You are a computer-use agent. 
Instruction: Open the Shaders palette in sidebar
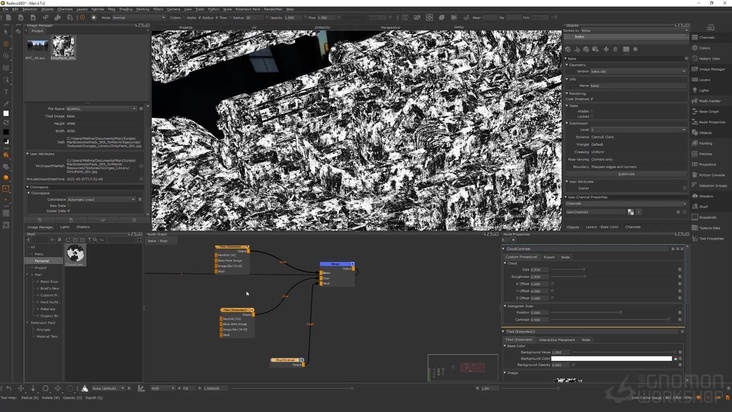704,196
